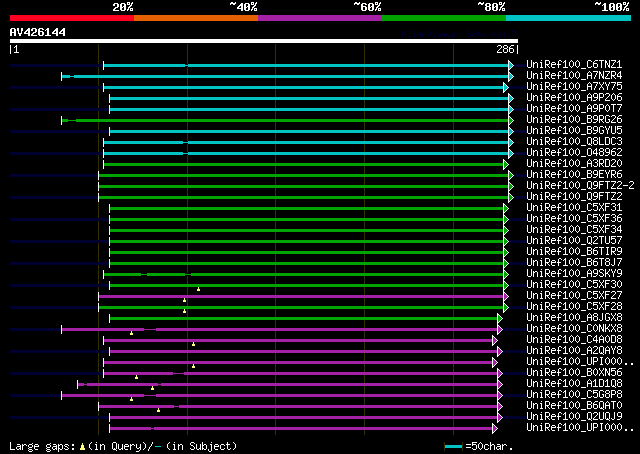Click the arrowhead ending the UniRef100_Q2UQJ9 alignment
The width and height of the screenshot is (640, 454).
point(500,417)
